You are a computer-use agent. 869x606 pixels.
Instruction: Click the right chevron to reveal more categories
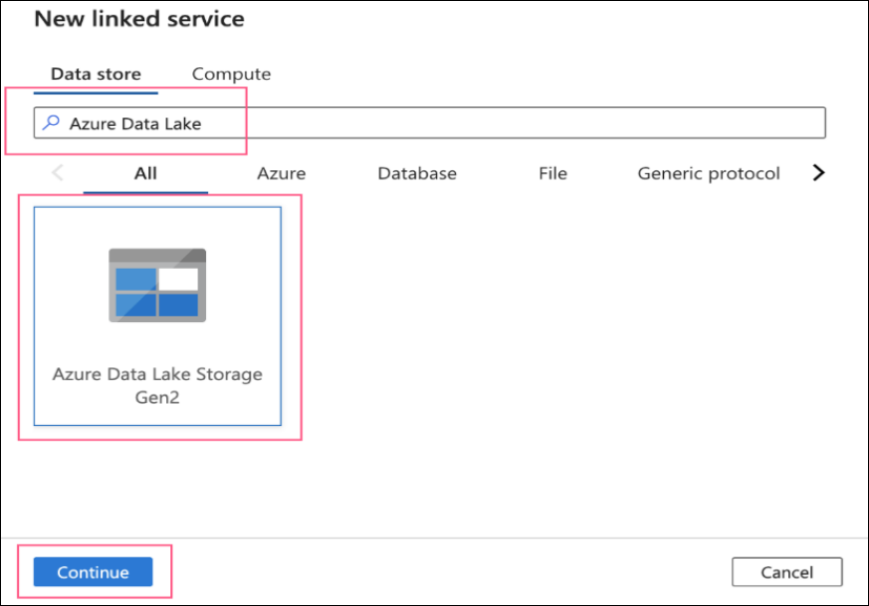pos(819,172)
